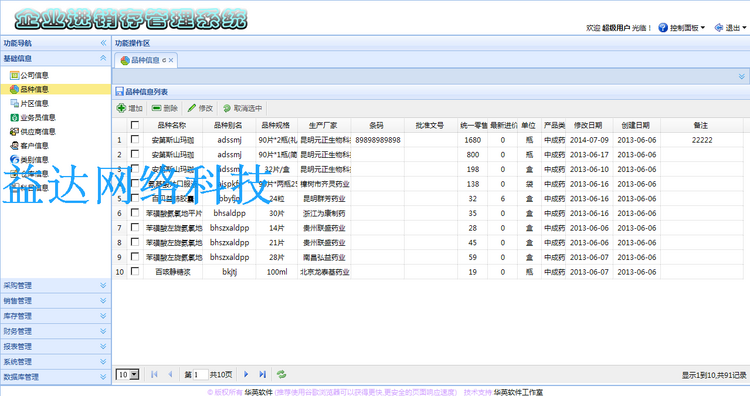Screen dimensions: 750x396
Task: Expand the 系统管理 section
Action: (55, 362)
